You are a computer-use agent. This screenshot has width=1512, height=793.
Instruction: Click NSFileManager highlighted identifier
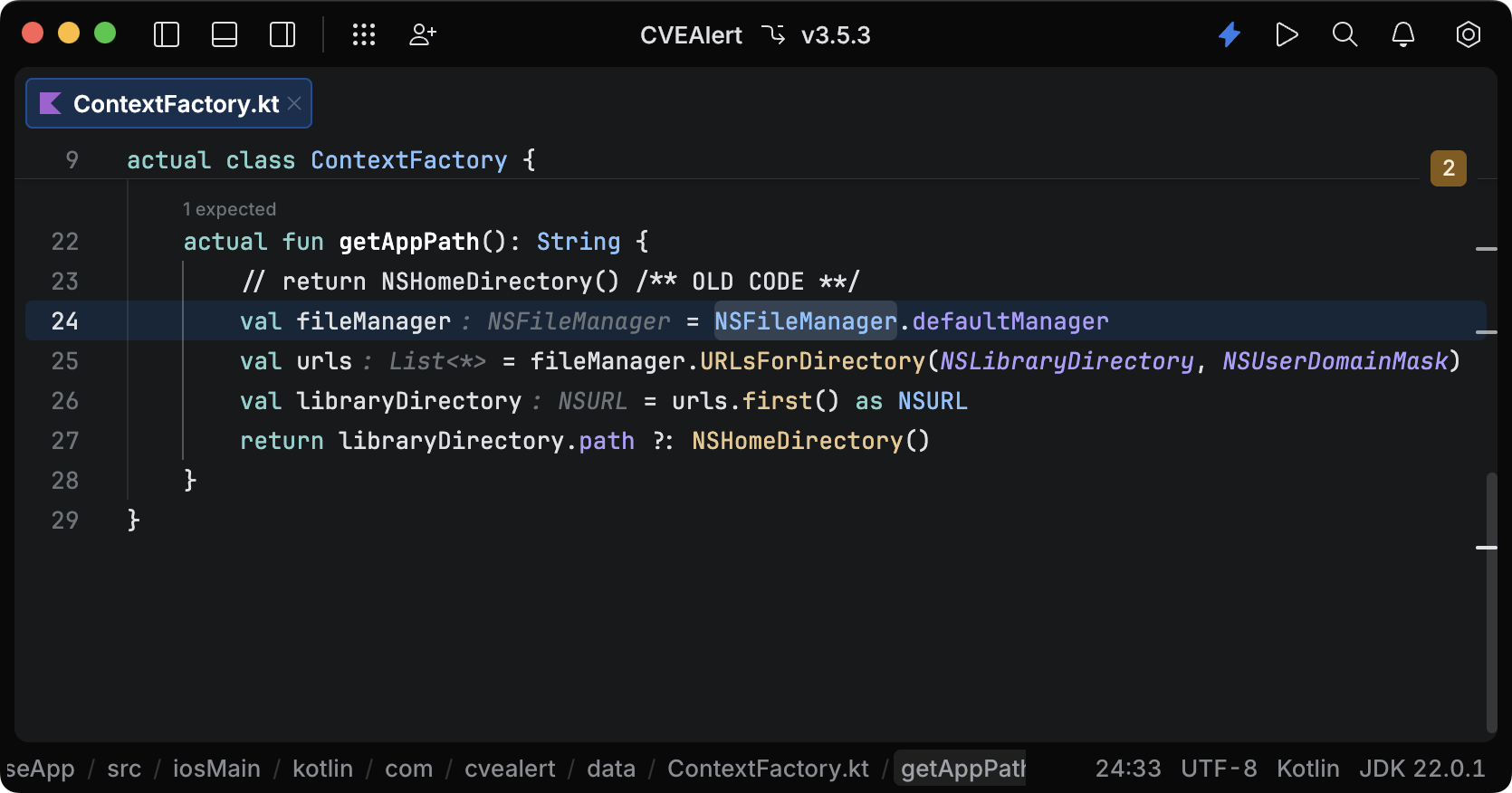[x=805, y=321]
